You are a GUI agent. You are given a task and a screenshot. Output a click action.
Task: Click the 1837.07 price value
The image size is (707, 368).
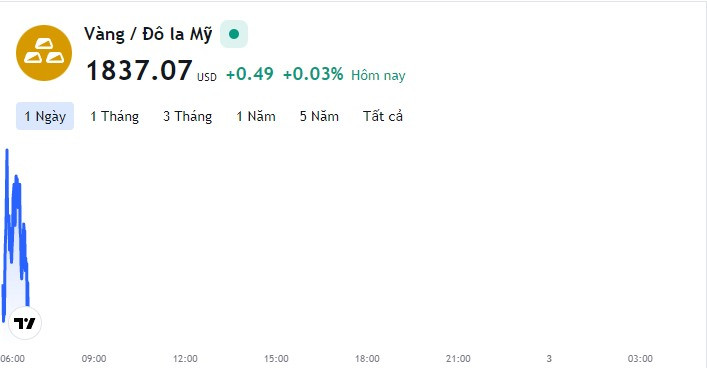tap(139, 71)
